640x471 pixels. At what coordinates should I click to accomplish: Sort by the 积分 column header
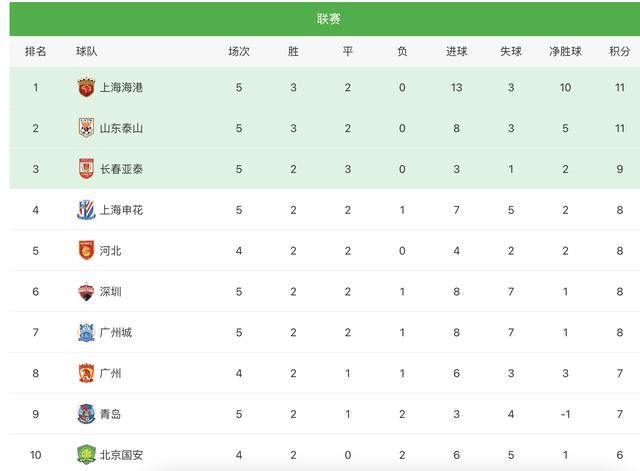coord(620,51)
